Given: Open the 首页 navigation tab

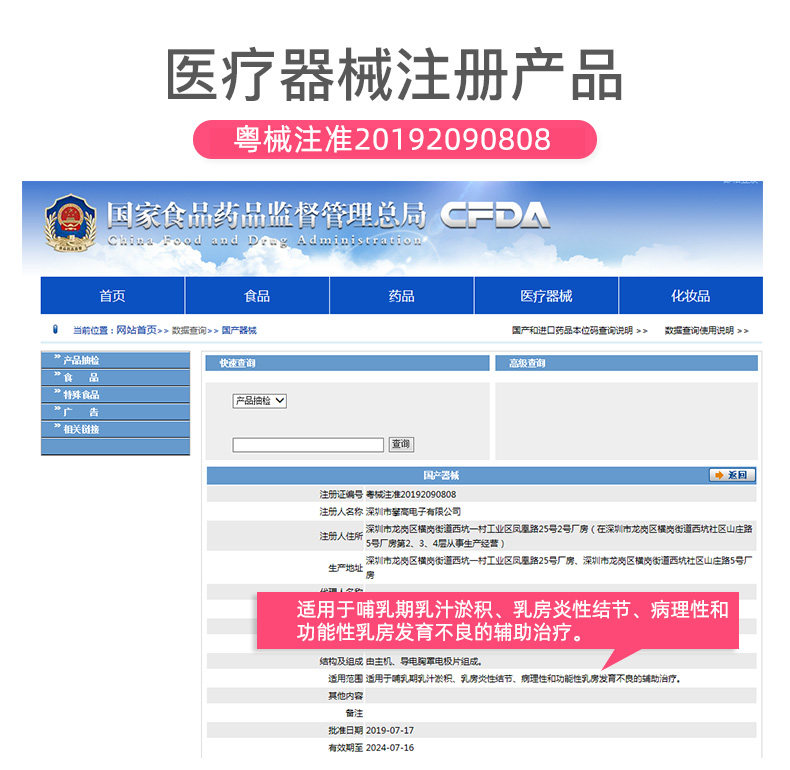Looking at the screenshot, I should pos(112,295).
